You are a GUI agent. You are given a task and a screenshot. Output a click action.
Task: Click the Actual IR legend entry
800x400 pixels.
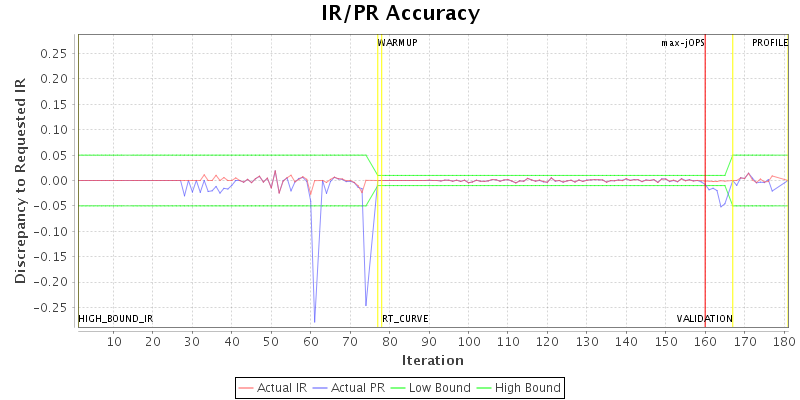(274, 387)
